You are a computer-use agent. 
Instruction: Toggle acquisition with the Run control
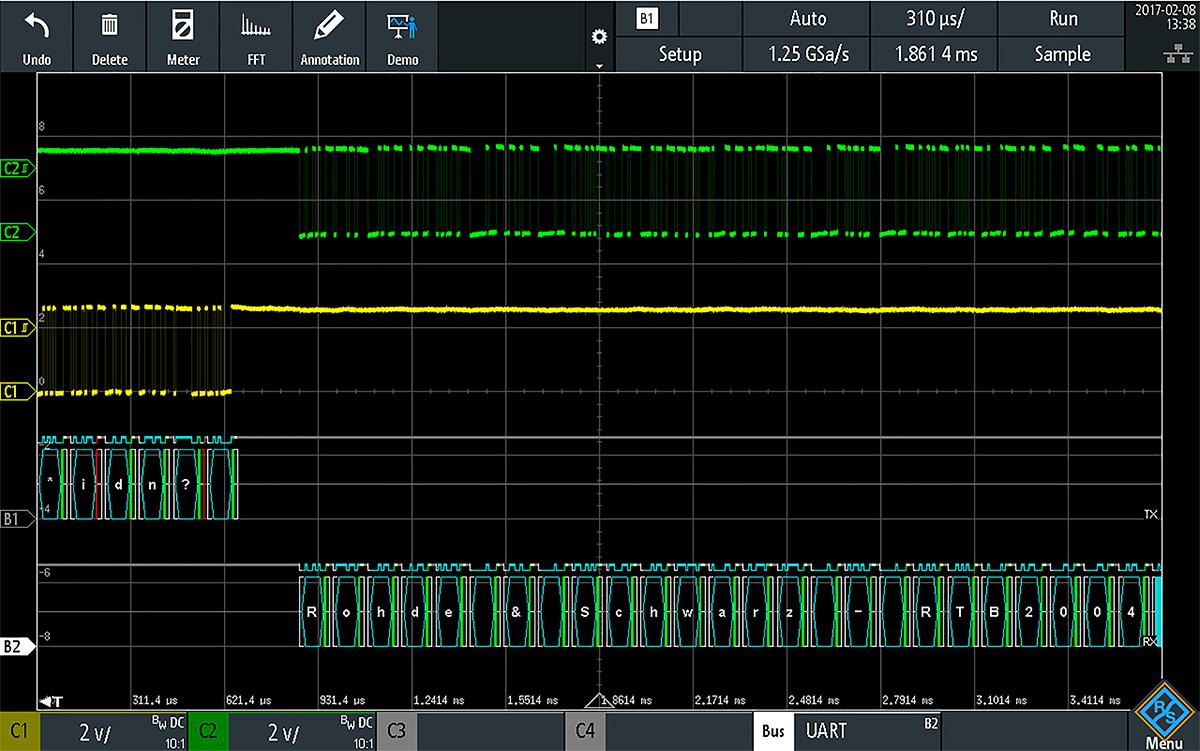coord(1062,18)
